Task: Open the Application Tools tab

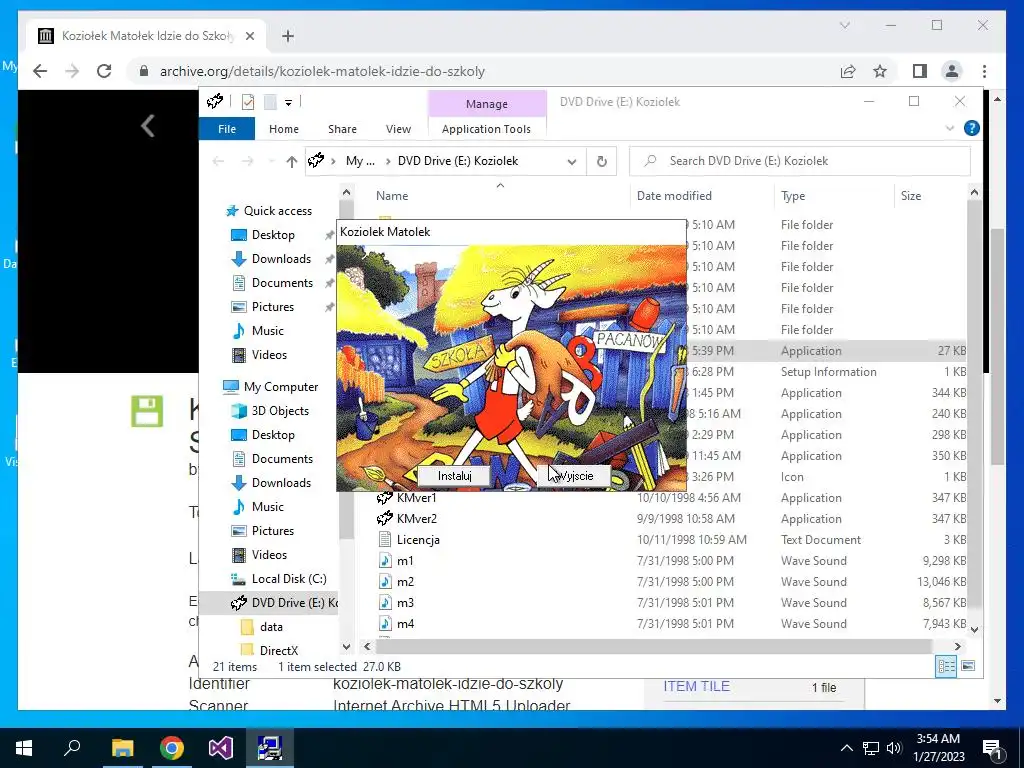Action: (x=487, y=129)
